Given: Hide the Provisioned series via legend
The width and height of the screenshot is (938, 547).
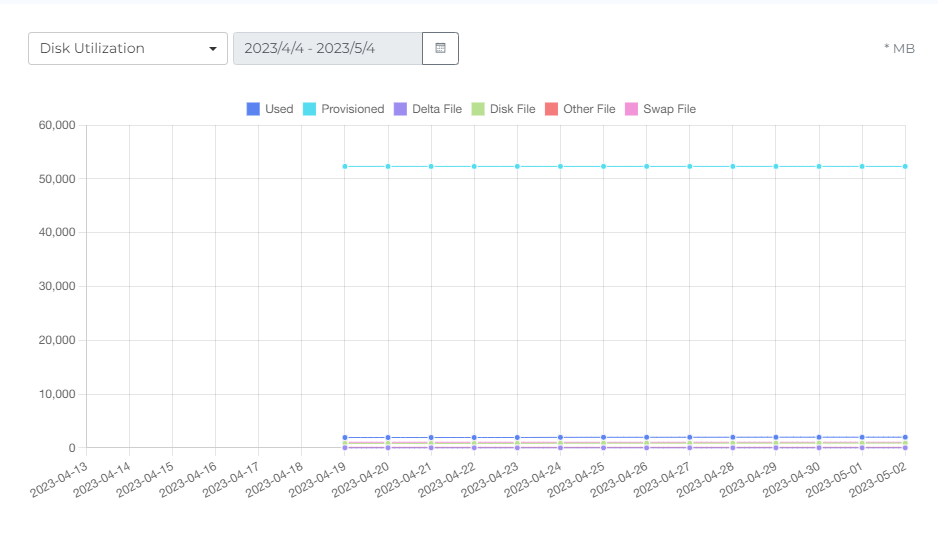Looking at the screenshot, I should 343,109.
